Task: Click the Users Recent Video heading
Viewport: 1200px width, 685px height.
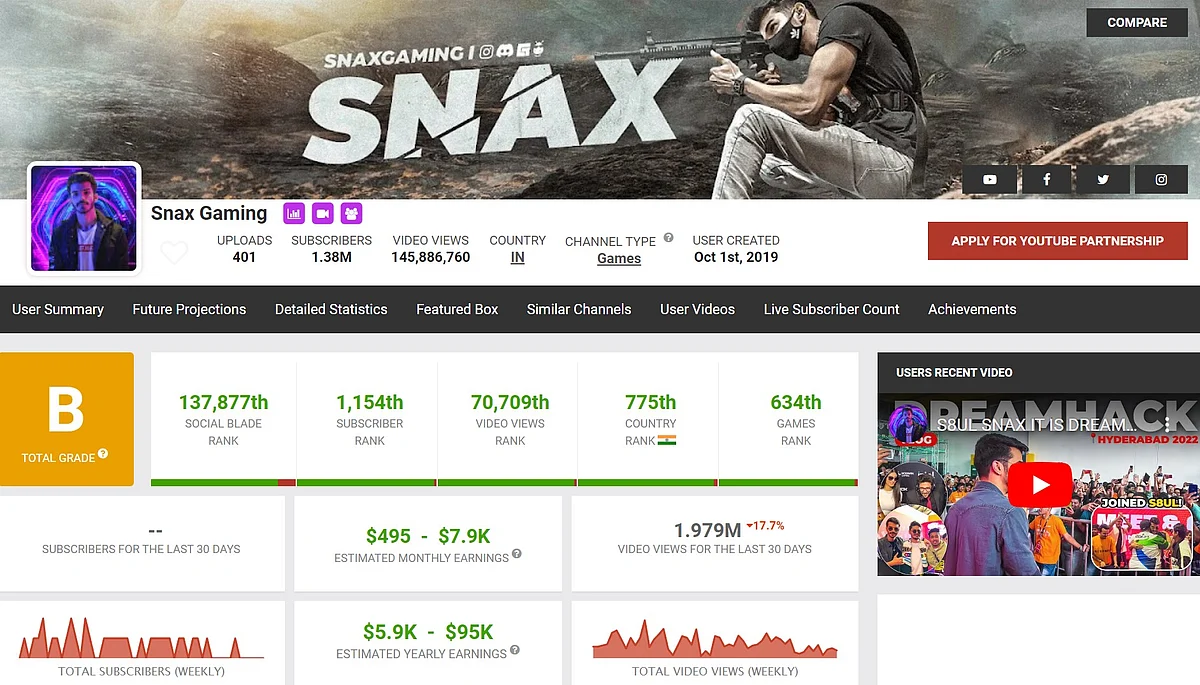Action: tap(954, 372)
